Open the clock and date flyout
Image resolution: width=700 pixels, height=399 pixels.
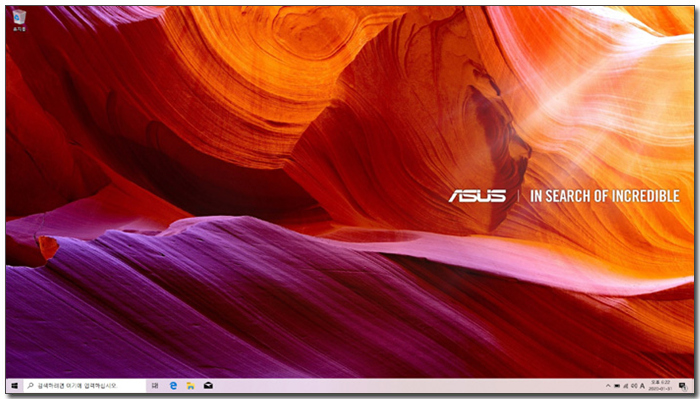coord(661,386)
